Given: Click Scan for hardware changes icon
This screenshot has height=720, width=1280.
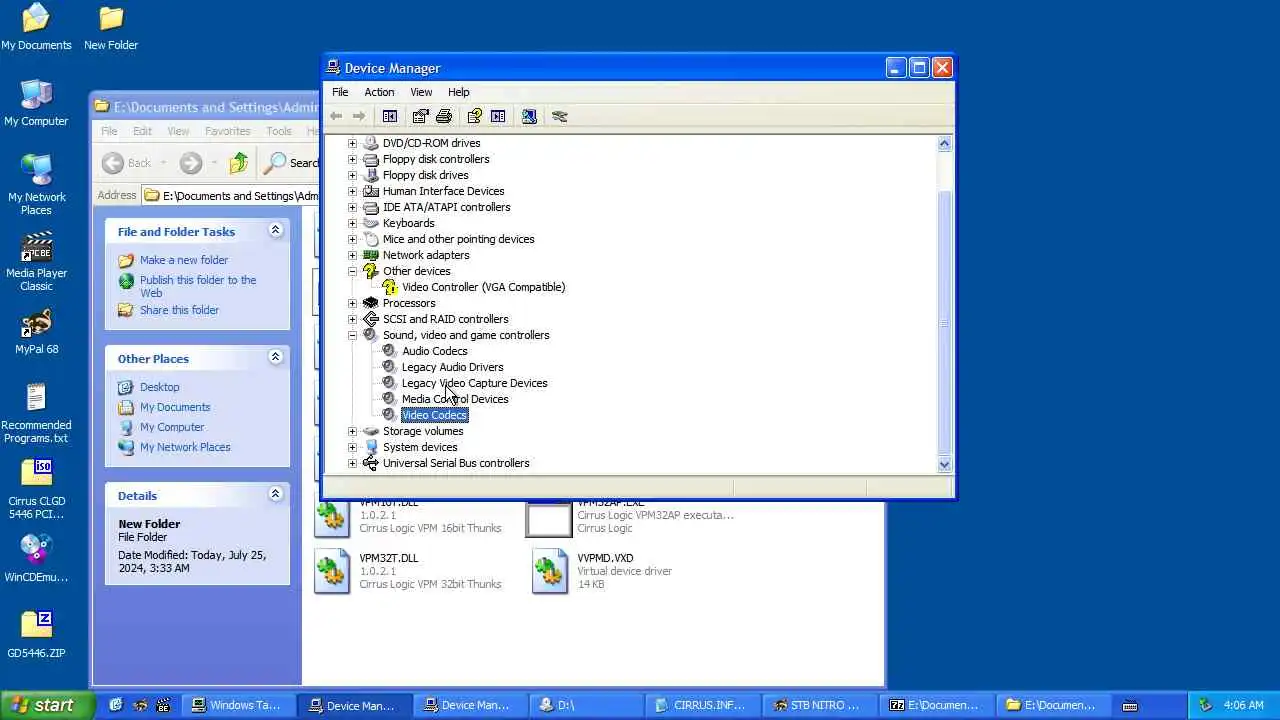Looking at the screenshot, I should [x=529, y=116].
